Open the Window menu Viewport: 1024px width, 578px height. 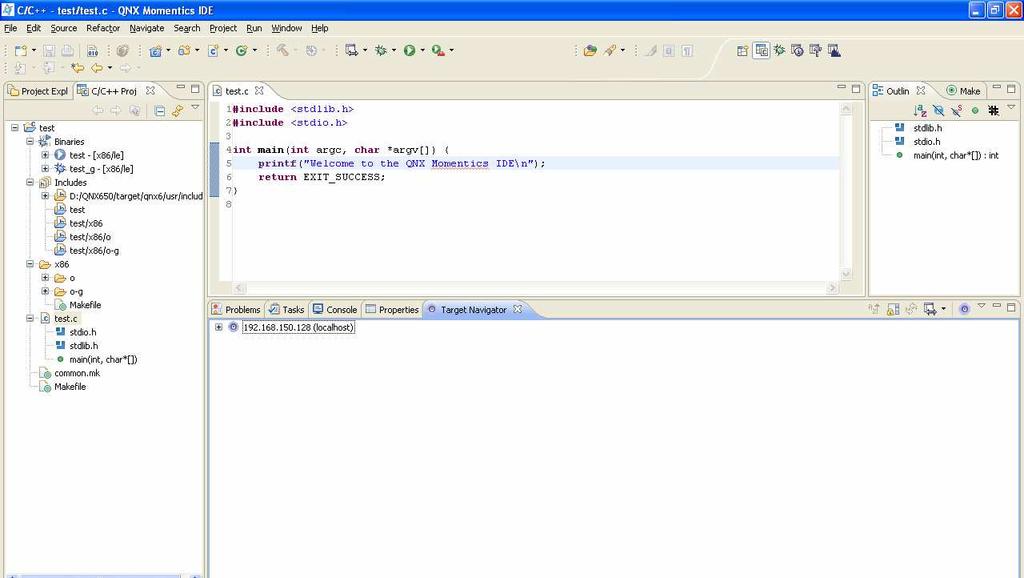coord(287,28)
